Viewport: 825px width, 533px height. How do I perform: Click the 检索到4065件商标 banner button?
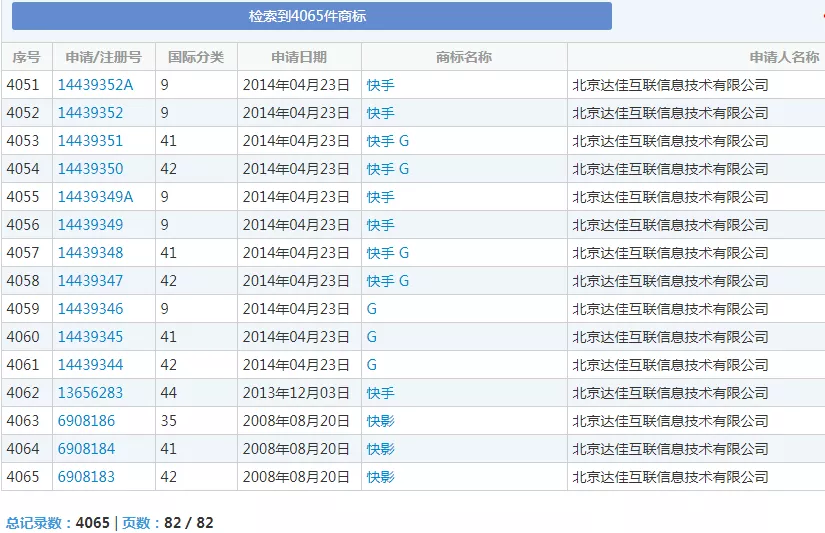click(x=311, y=16)
